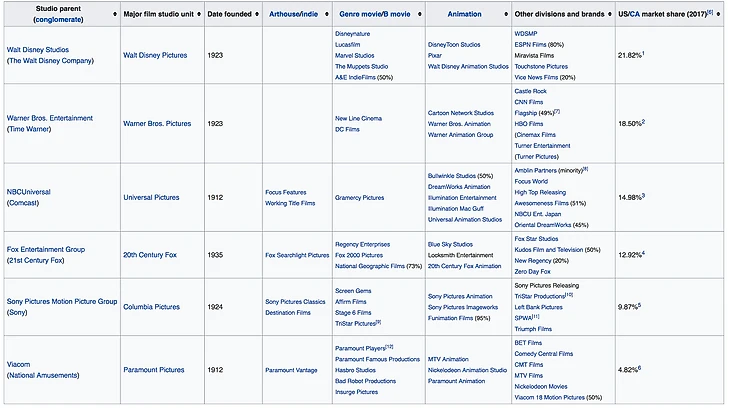
Task: Open Cartoon Network Studios link
Action: (460, 113)
